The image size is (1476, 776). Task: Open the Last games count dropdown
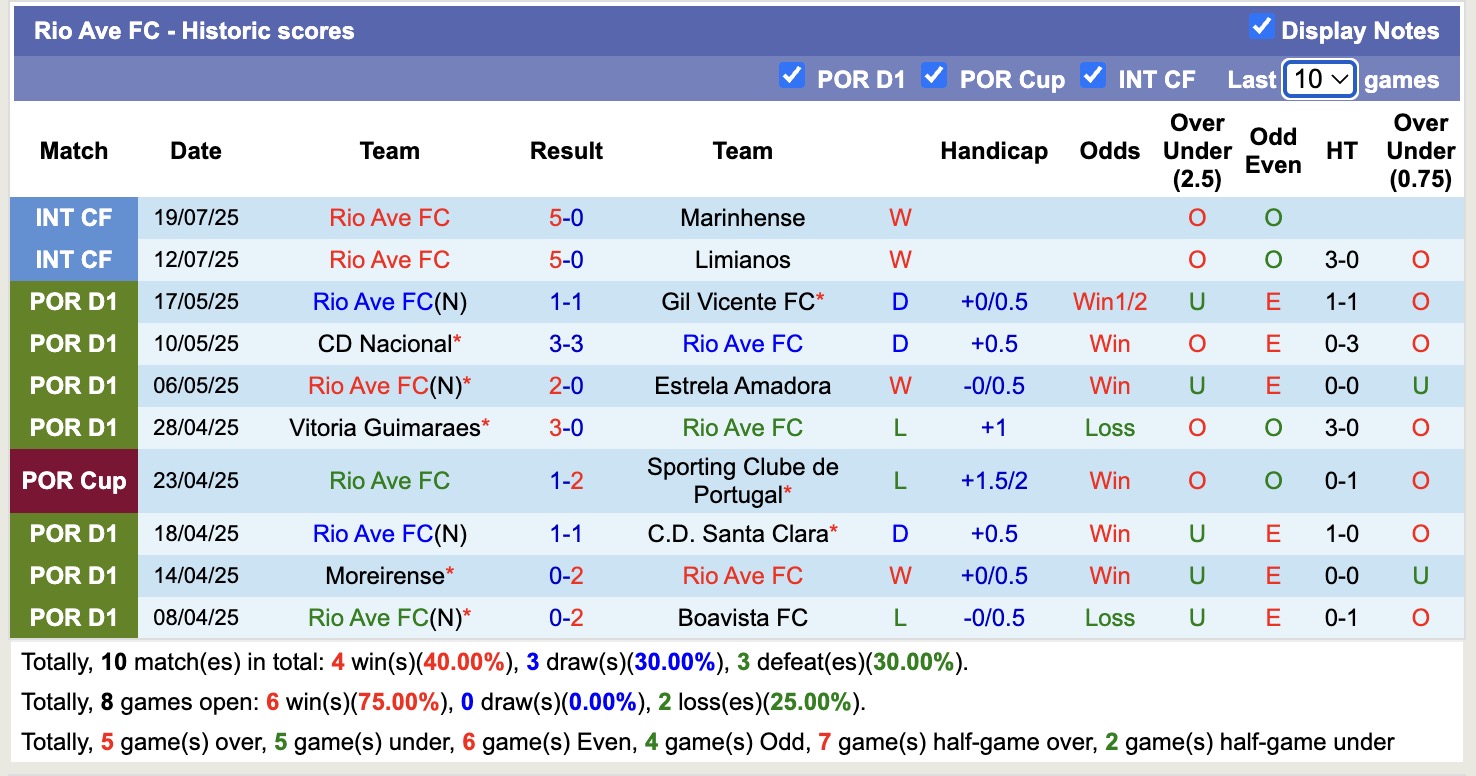pyautogui.click(x=1319, y=79)
